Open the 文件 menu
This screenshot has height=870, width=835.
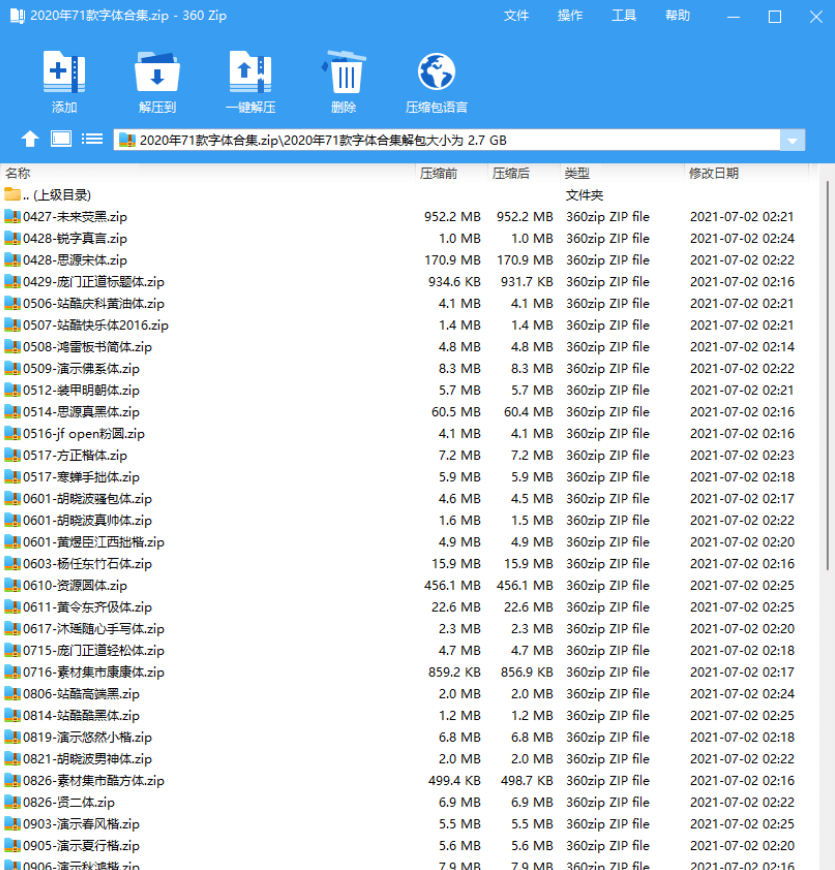coord(517,16)
